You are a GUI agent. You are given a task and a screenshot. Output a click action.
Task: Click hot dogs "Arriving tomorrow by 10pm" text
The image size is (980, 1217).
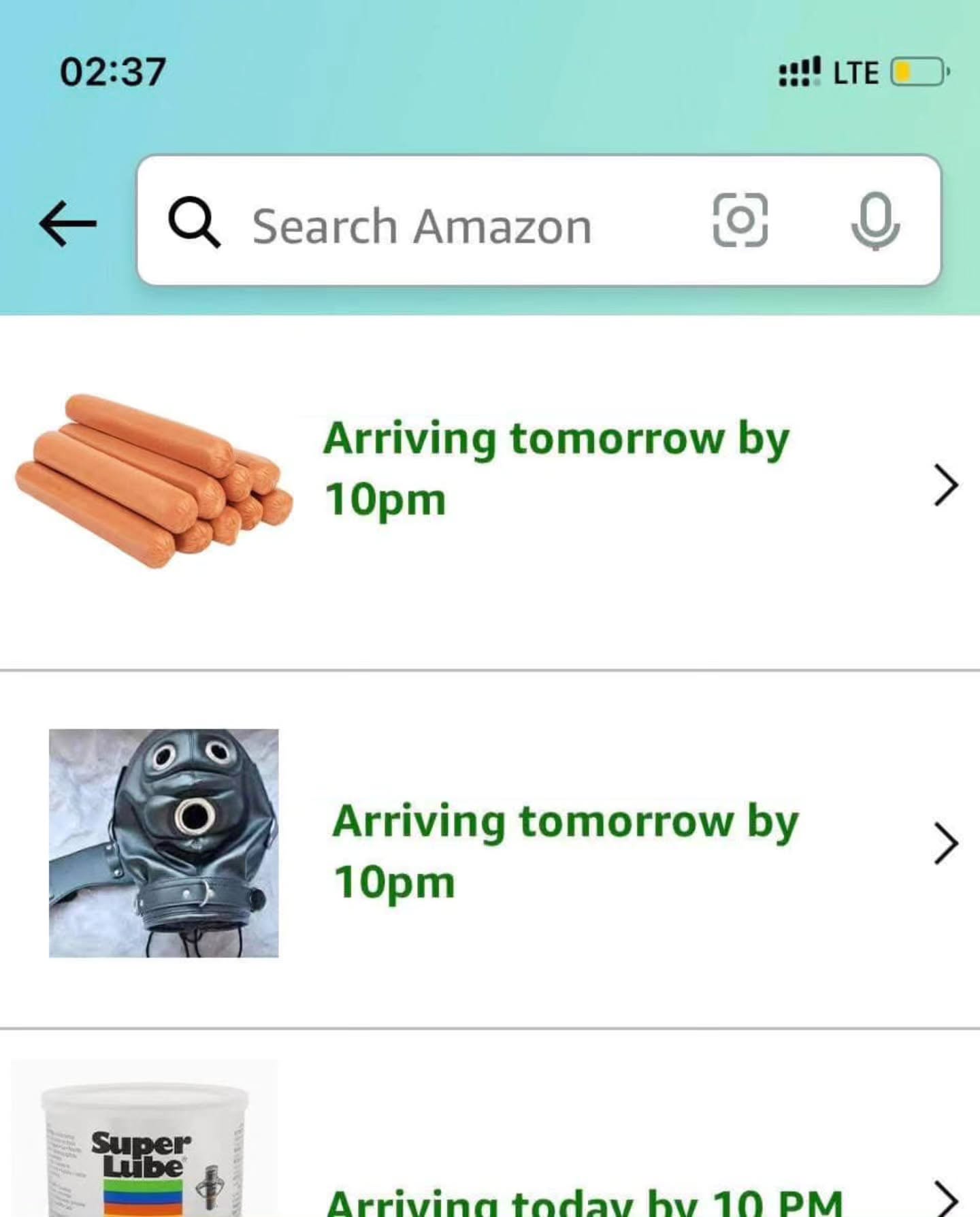[x=555, y=468]
